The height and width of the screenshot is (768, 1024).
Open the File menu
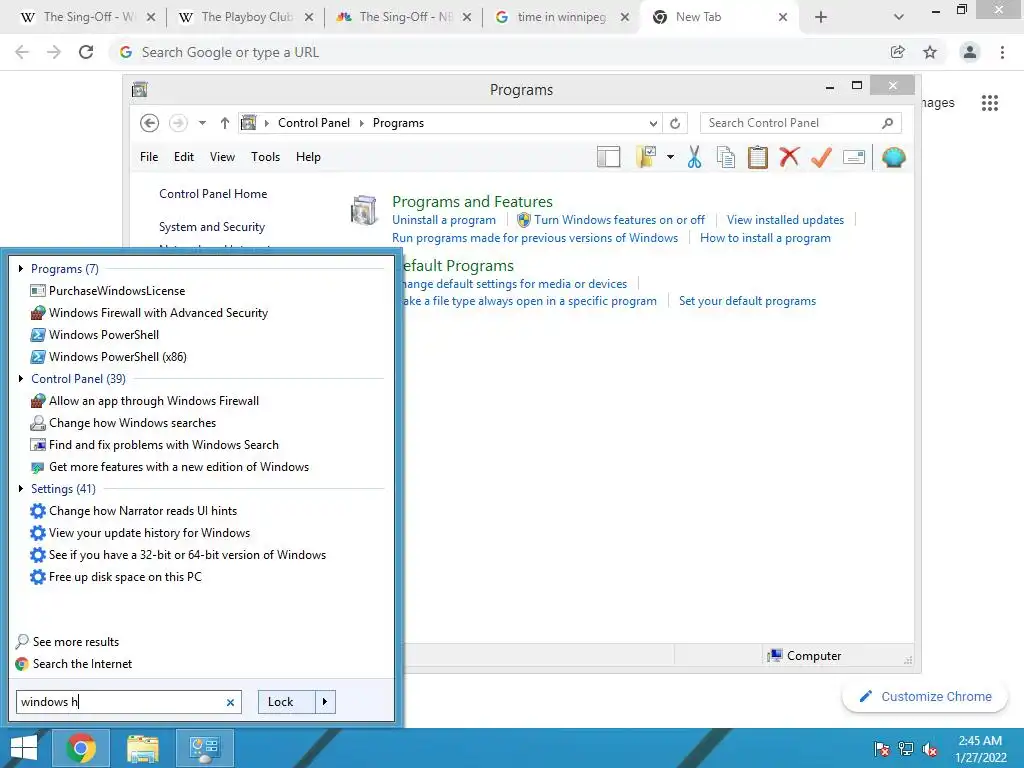tap(149, 157)
